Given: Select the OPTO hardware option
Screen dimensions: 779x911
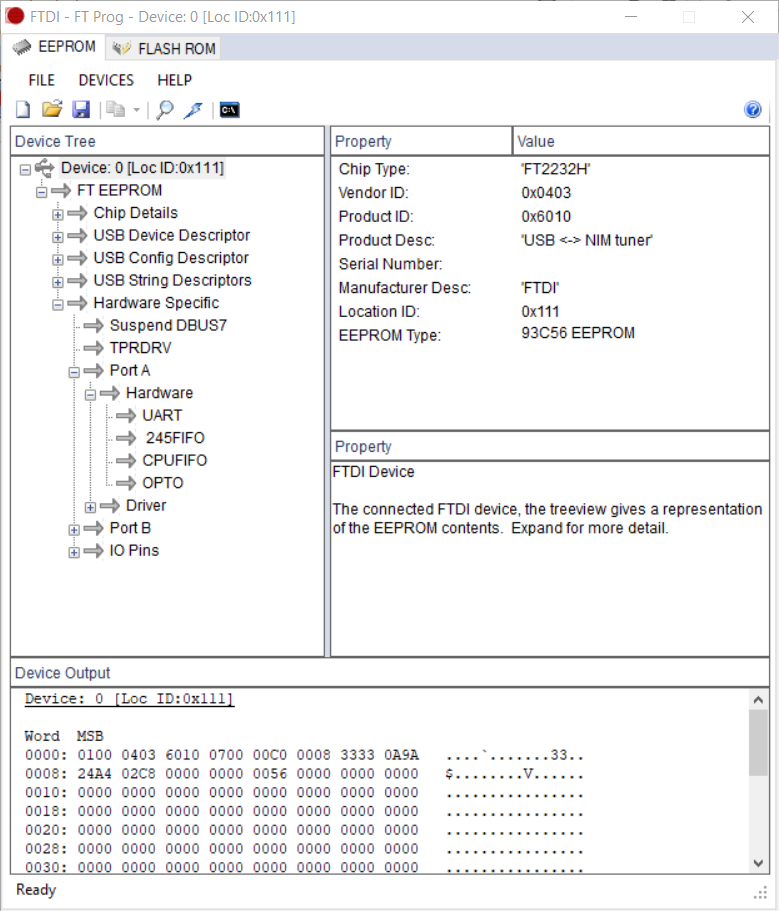Looking at the screenshot, I should (x=163, y=483).
